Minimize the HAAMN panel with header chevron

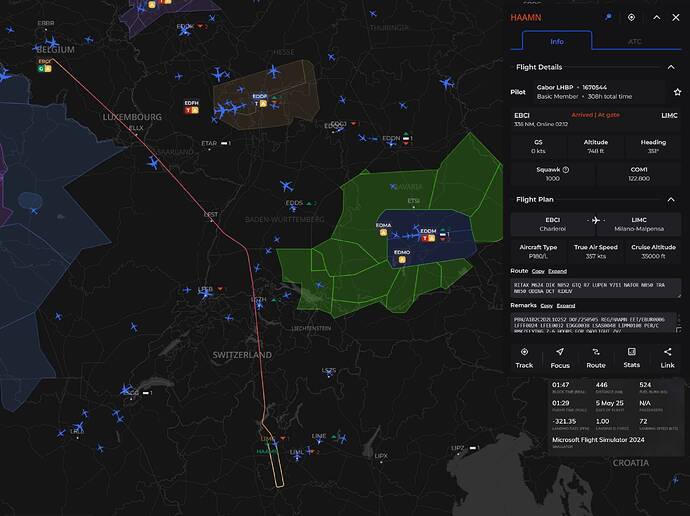657,17
